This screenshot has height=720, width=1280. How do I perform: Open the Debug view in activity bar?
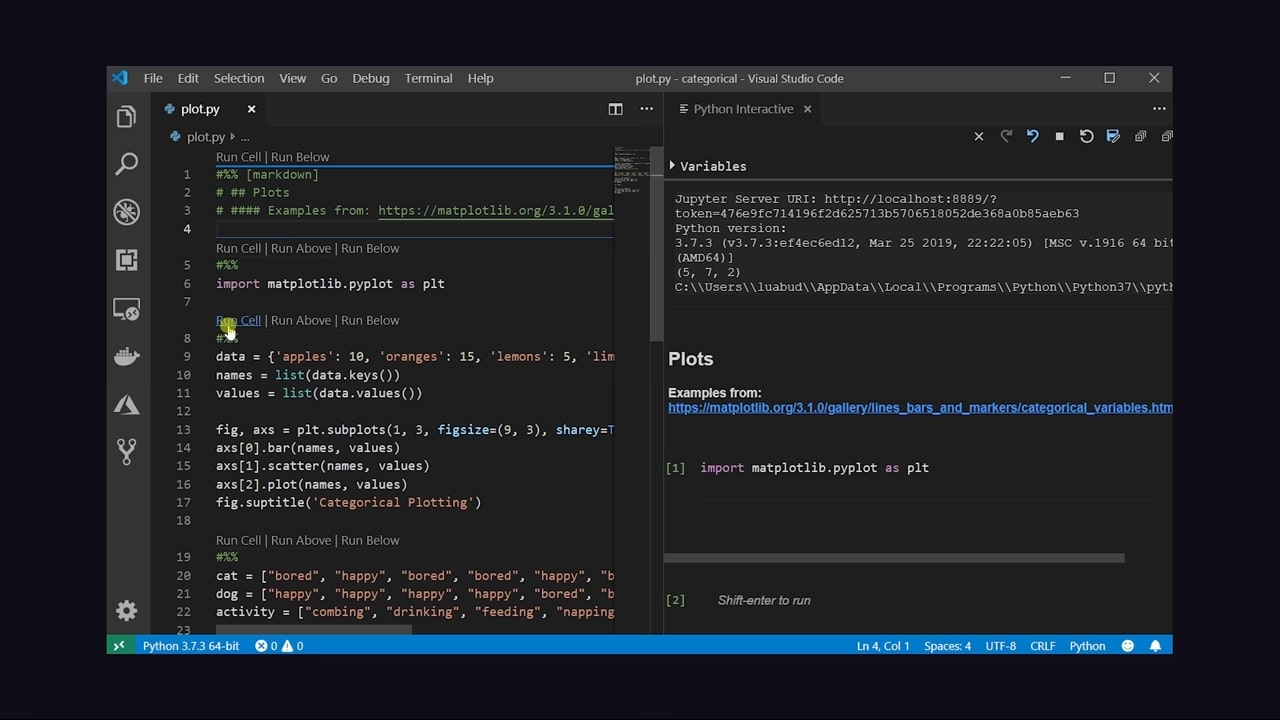tap(126, 212)
